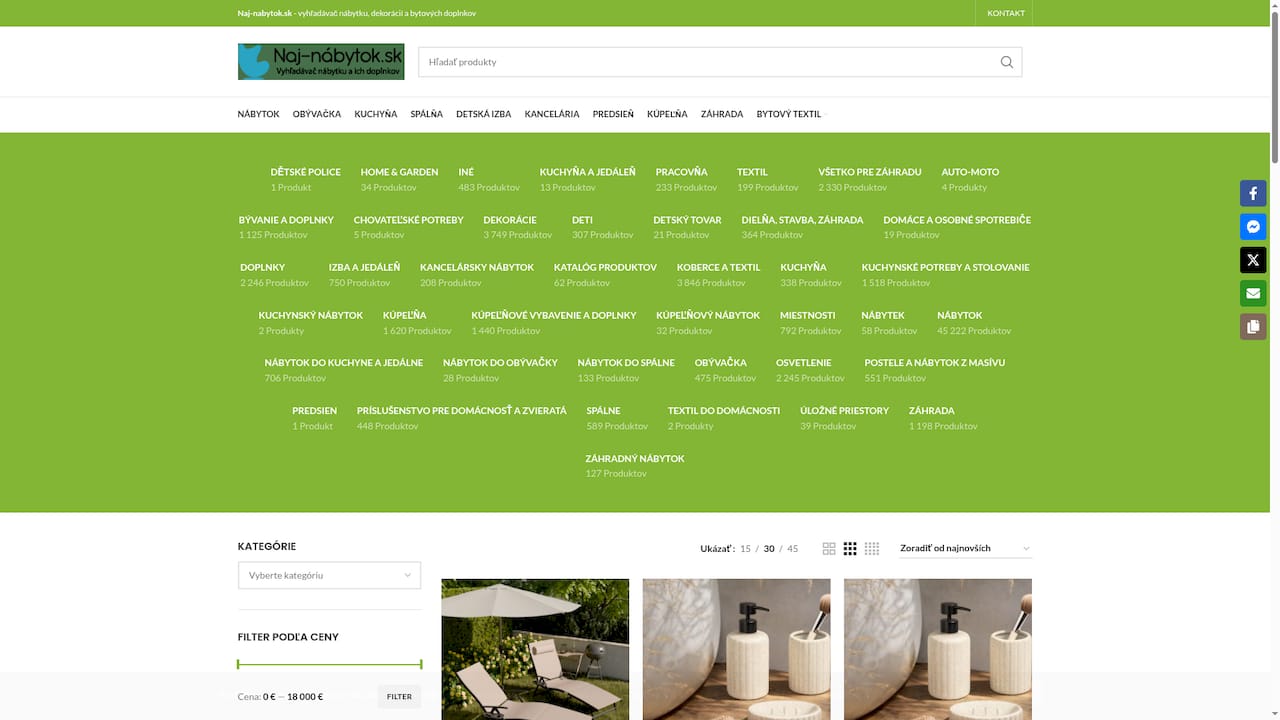Open the Vyberte kategóriu dropdown
1280x720 pixels.
point(329,575)
